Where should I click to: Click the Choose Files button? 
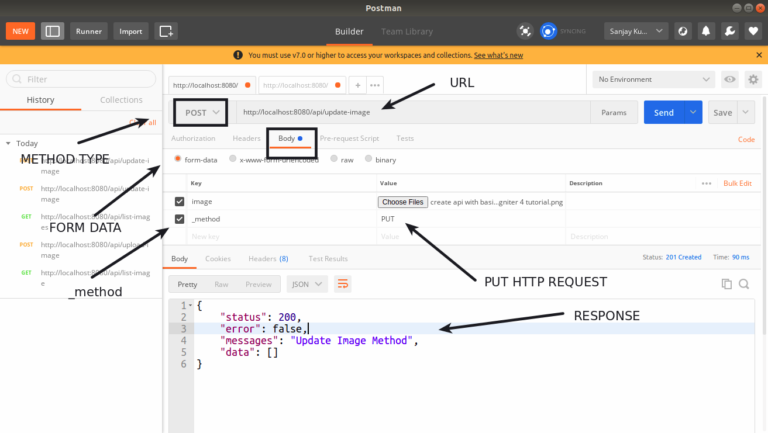click(x=402, y=201)
